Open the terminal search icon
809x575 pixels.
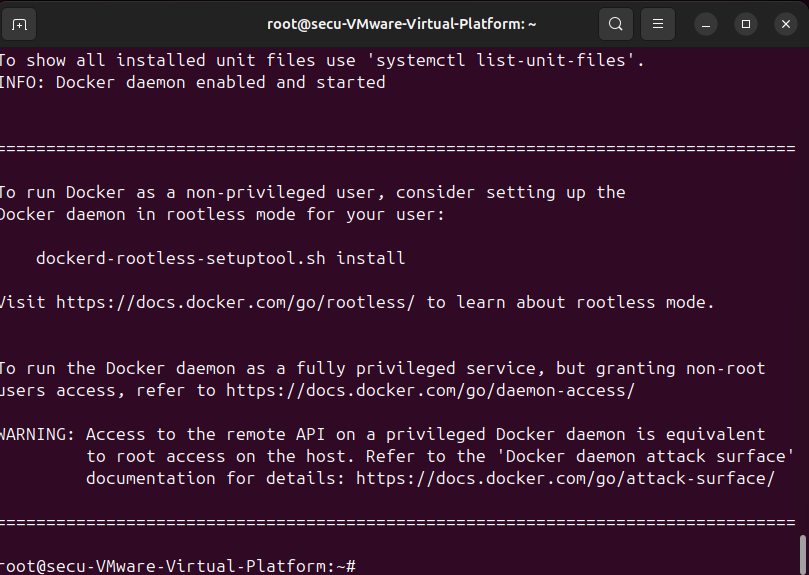point(616,24)
